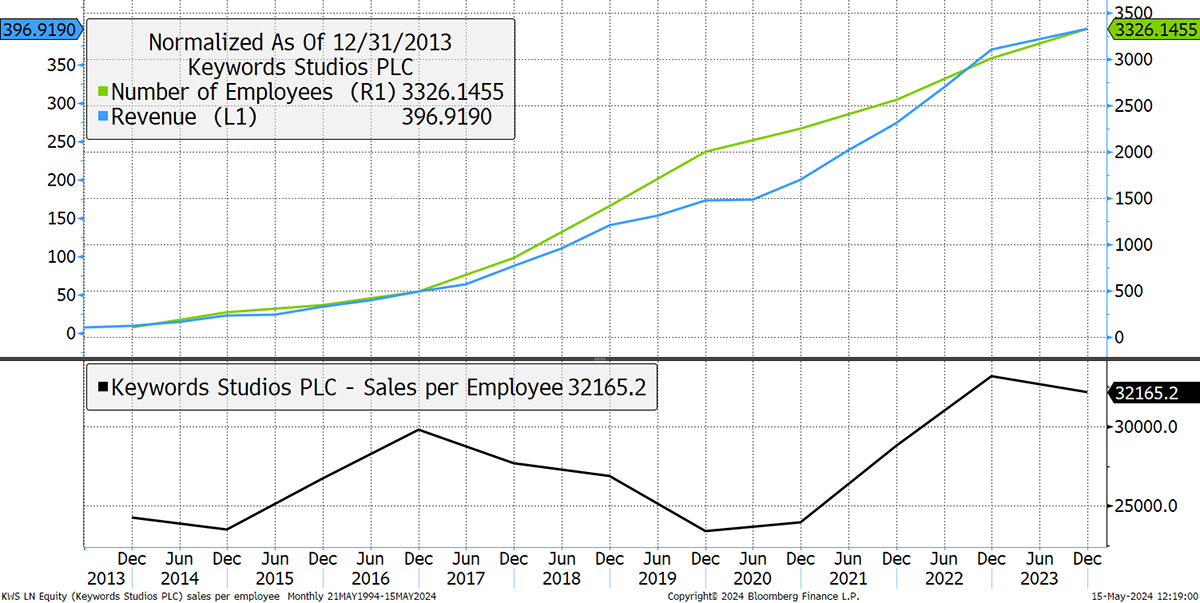The height and width of the screenshot is (603, 1200).
Task: Click the 2023 year label on the time axis
Action: (1039, 578)
